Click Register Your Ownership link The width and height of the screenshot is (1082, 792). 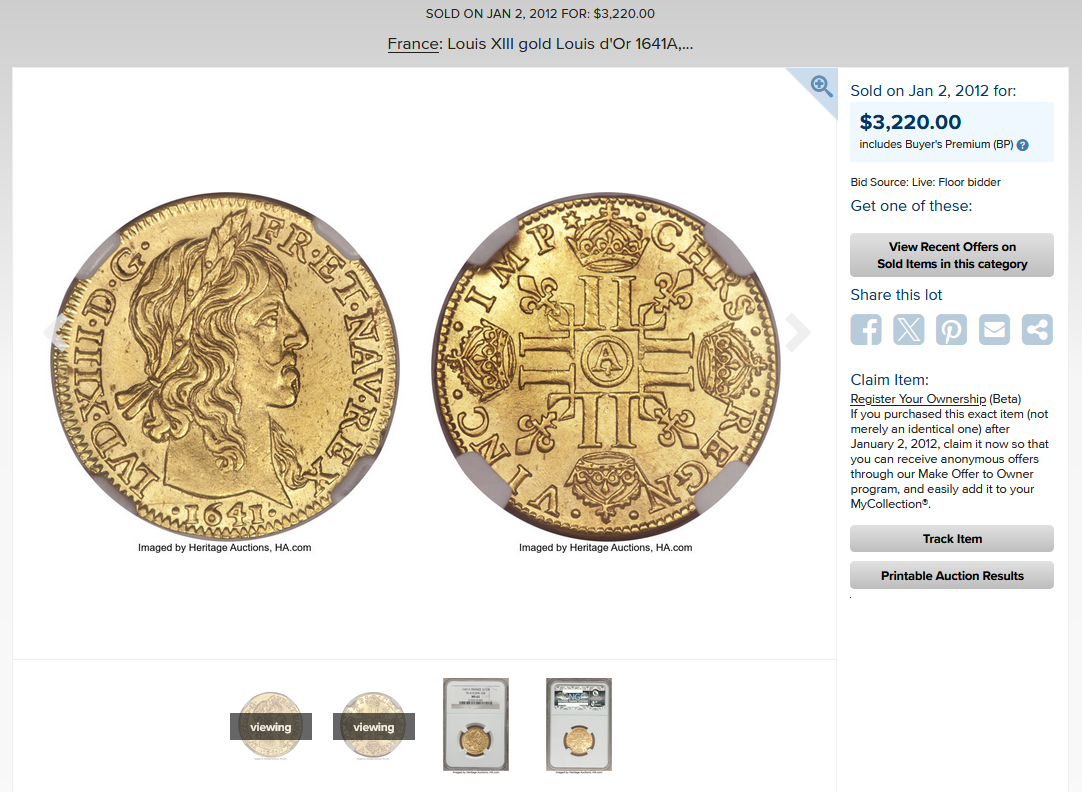pyautogui.click(x=918, y=399)
